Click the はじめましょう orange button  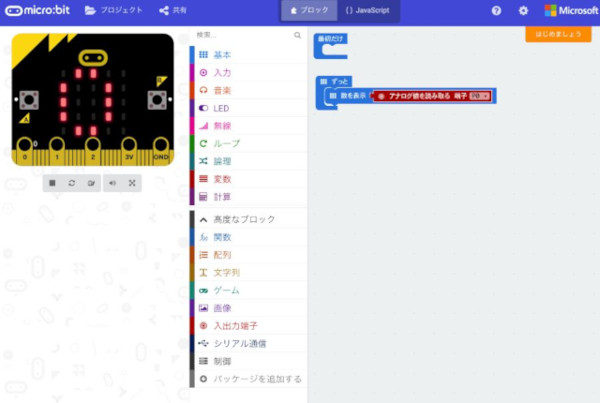coord(558,34)
